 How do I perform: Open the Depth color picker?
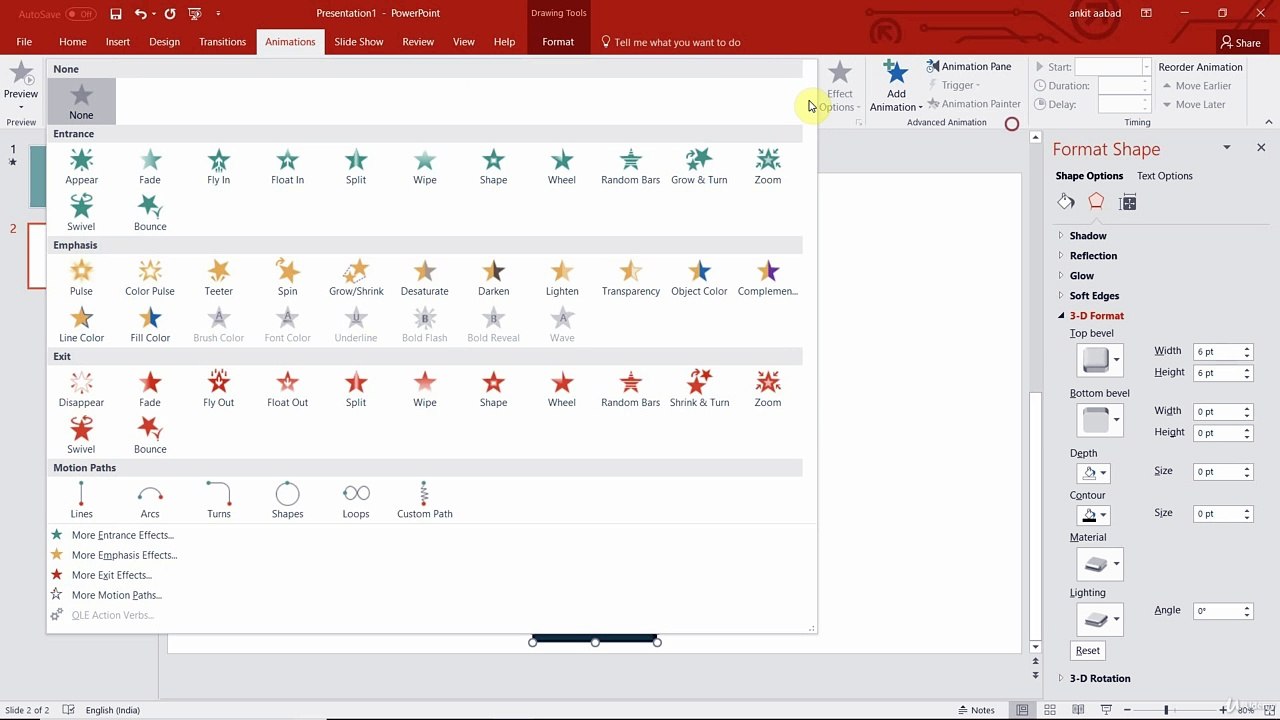pos(1096,473)
